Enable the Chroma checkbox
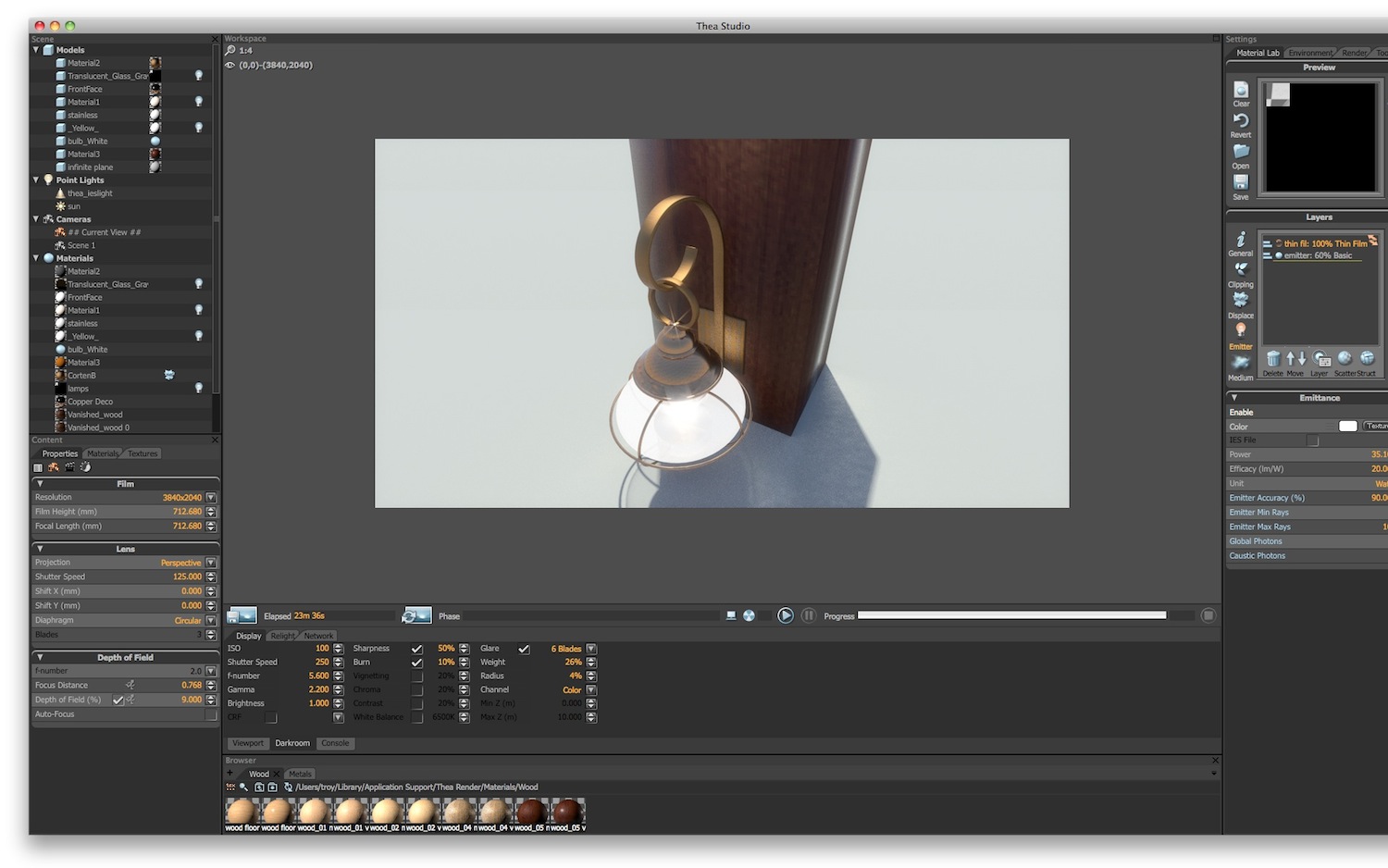1388x868 pixels. click(417, 689)
